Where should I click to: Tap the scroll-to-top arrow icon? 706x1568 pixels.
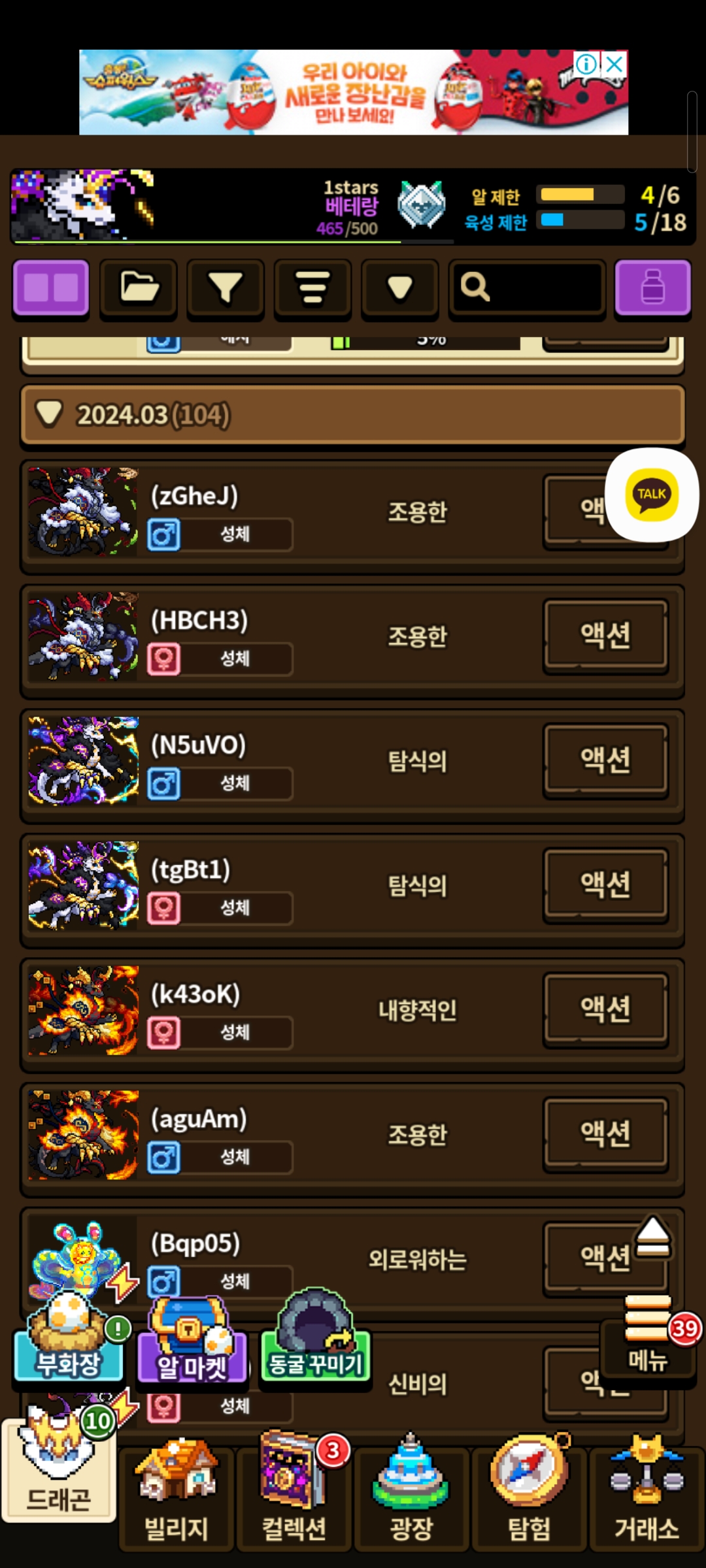pos(652,1236)
